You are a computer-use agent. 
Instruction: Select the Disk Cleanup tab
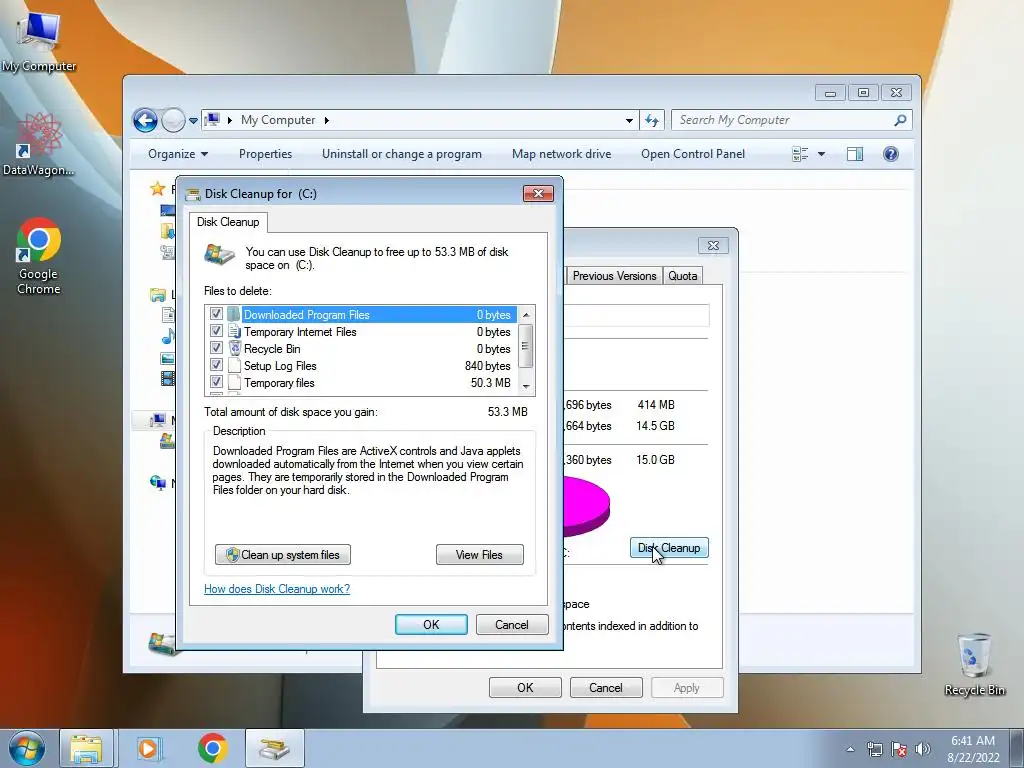[x=228, y=222]
